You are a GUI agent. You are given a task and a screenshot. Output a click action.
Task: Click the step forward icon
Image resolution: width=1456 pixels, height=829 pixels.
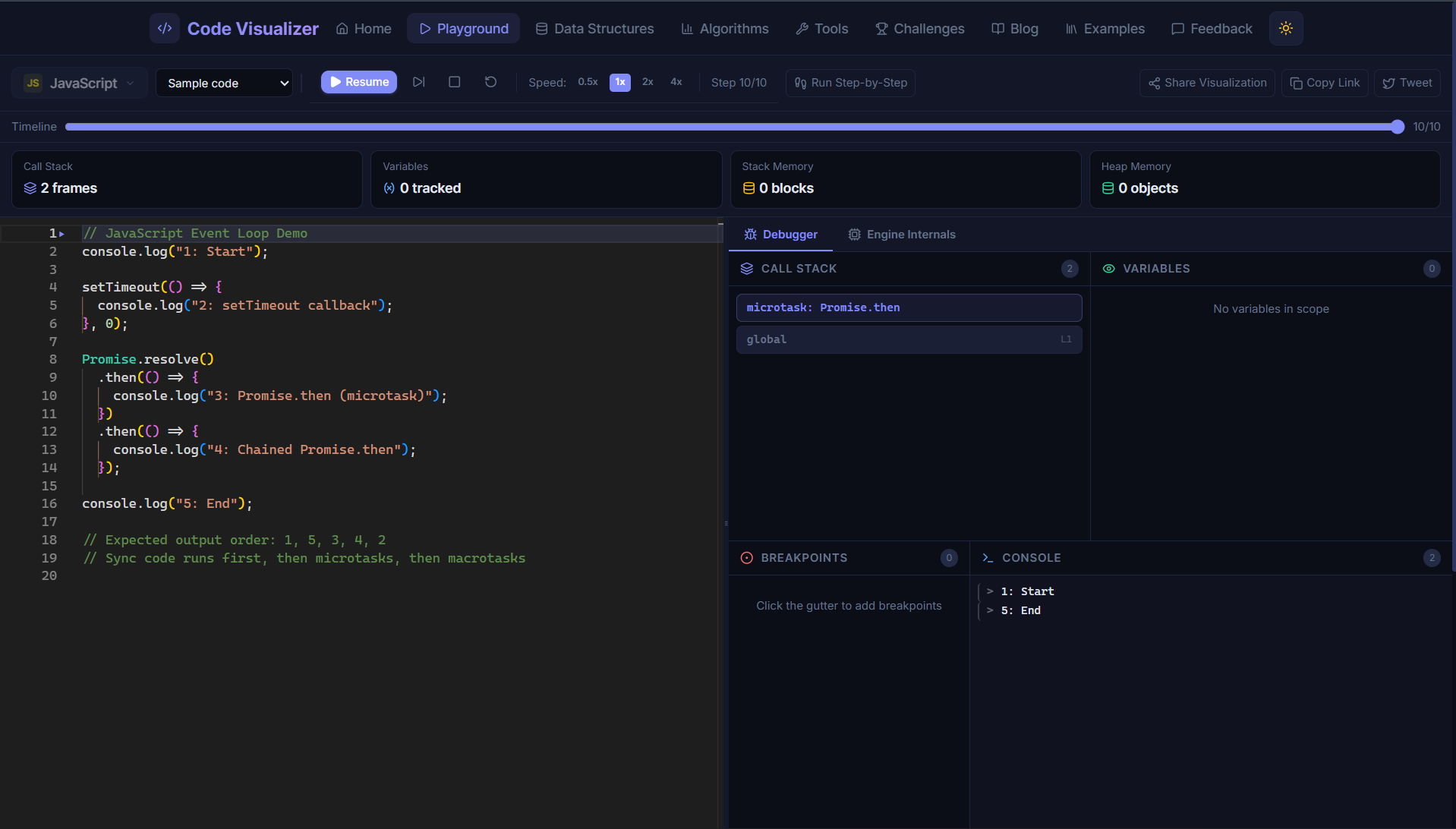[x=419, y=82]
